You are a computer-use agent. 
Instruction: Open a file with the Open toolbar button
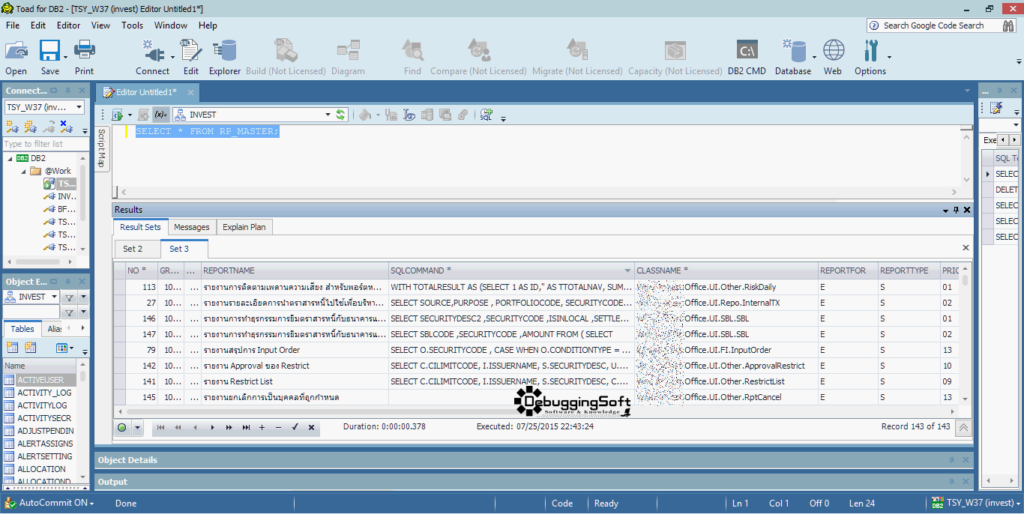(16, 57)
